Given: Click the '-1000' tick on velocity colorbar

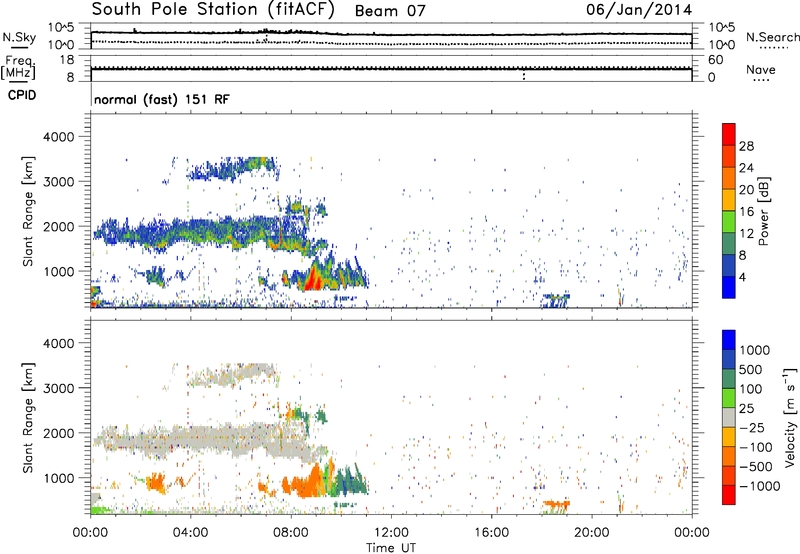Looking at the screenshot, I should [x=760, y=486].
